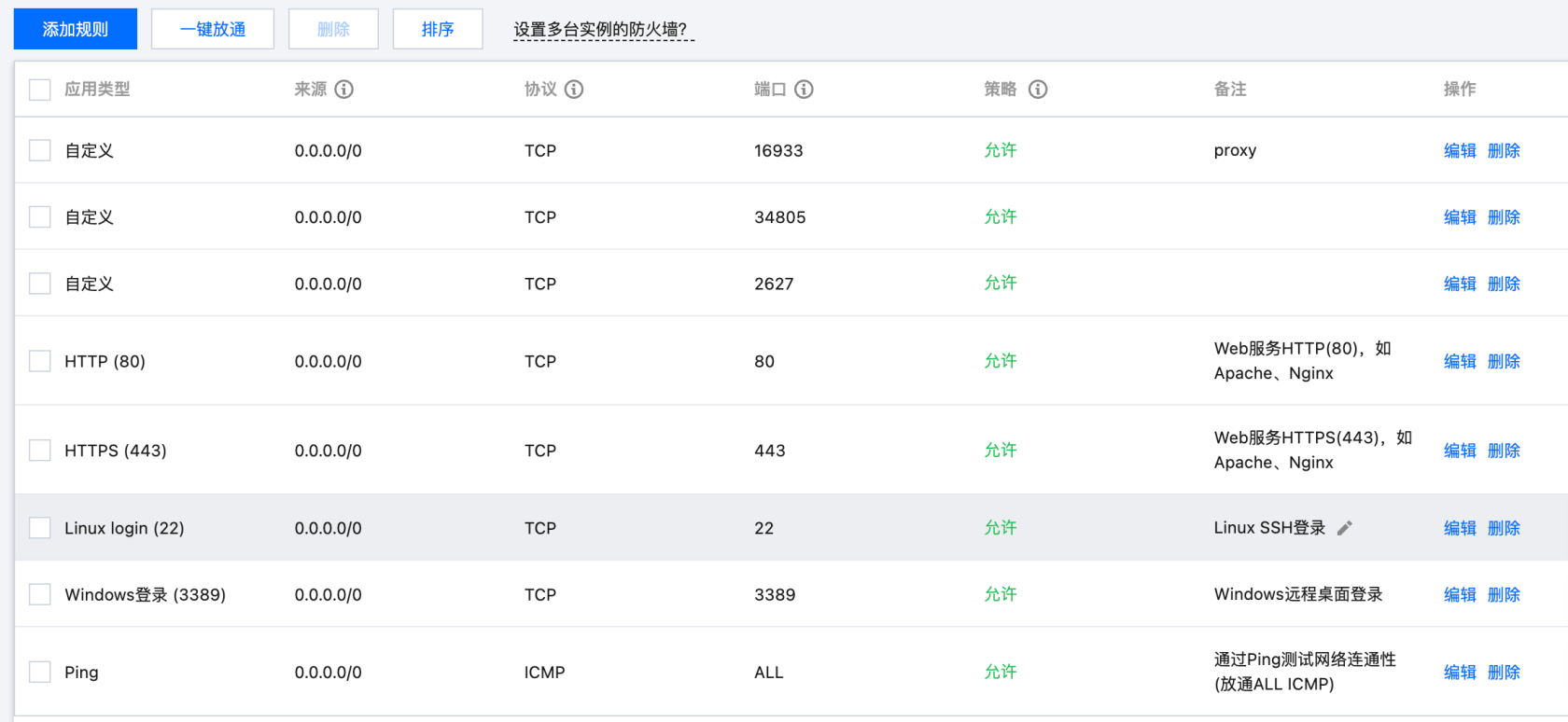Delete the Linux login (22) rule
1568x722 pixels.
1504,528
